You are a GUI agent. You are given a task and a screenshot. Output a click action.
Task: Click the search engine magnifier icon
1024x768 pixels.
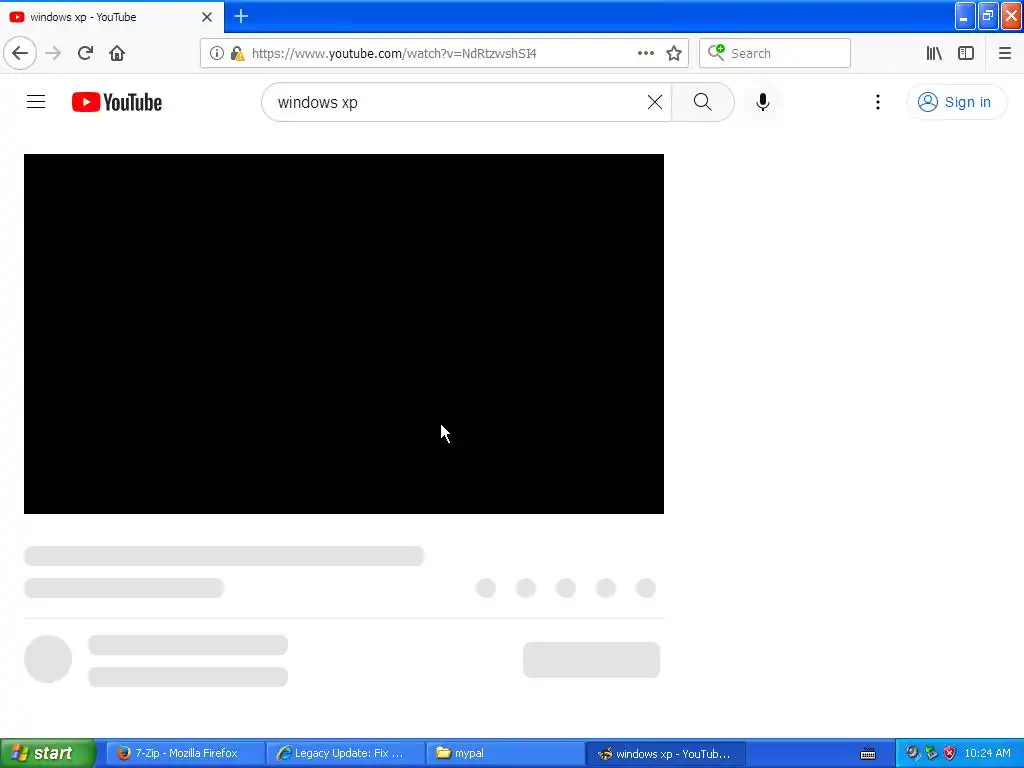tap(716, 52)
